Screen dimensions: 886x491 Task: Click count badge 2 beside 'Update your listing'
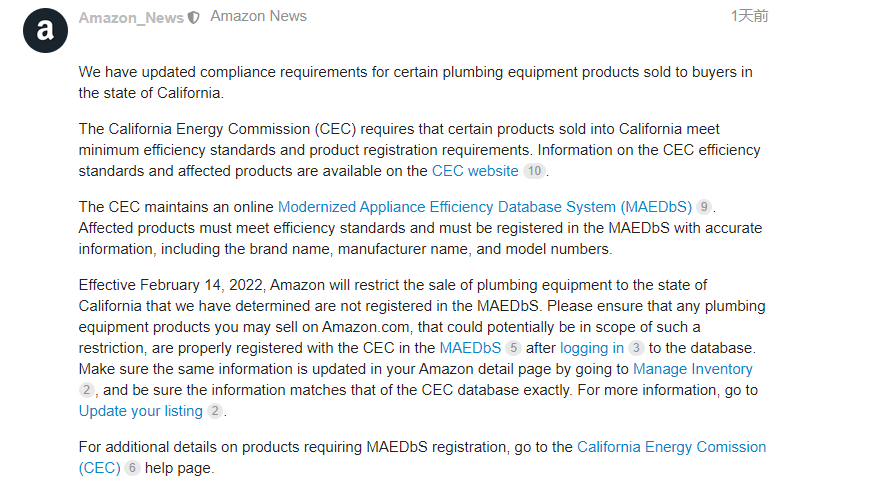[x=215, y=411]
